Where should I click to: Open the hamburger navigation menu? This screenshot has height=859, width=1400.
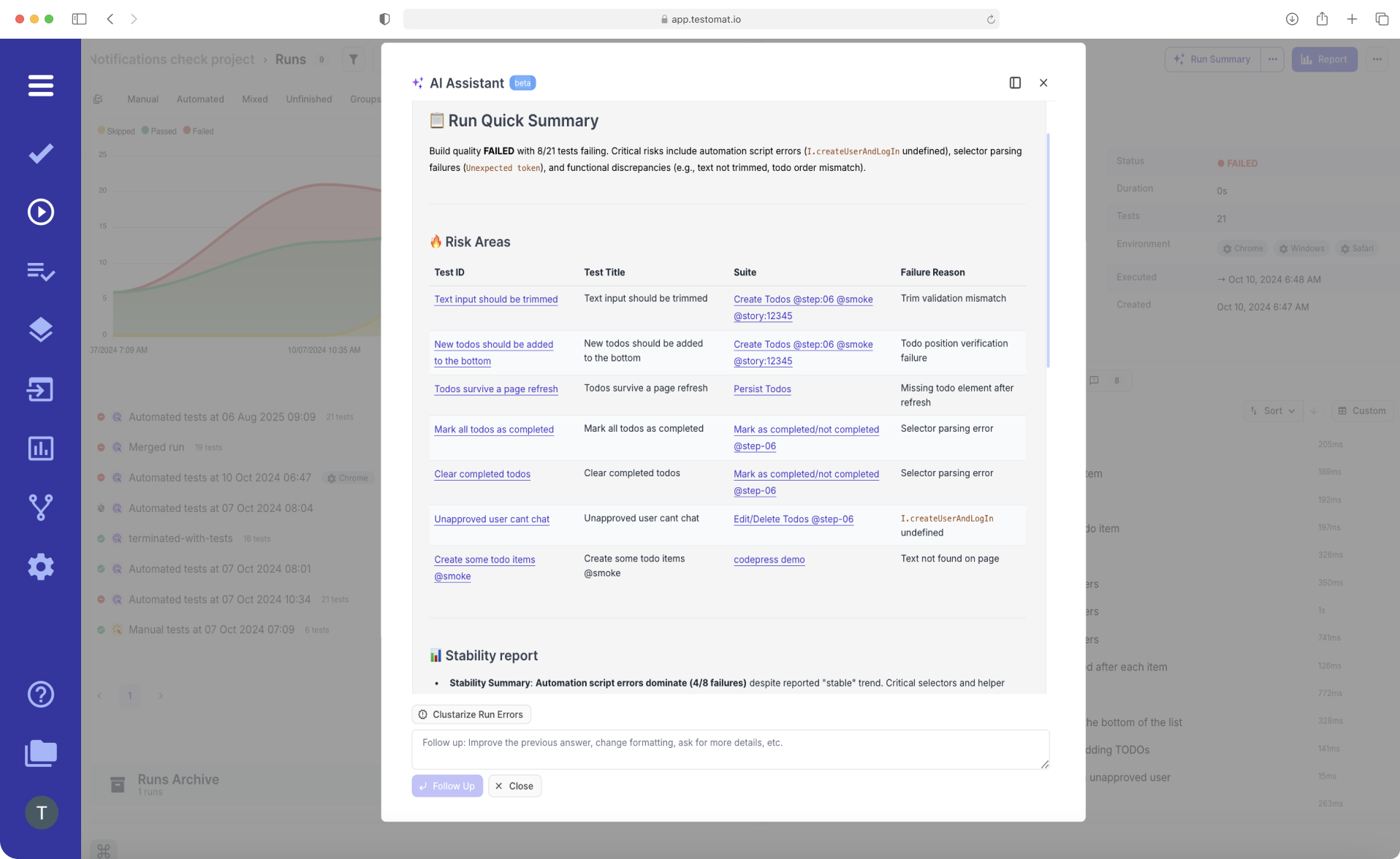[40, 85]
